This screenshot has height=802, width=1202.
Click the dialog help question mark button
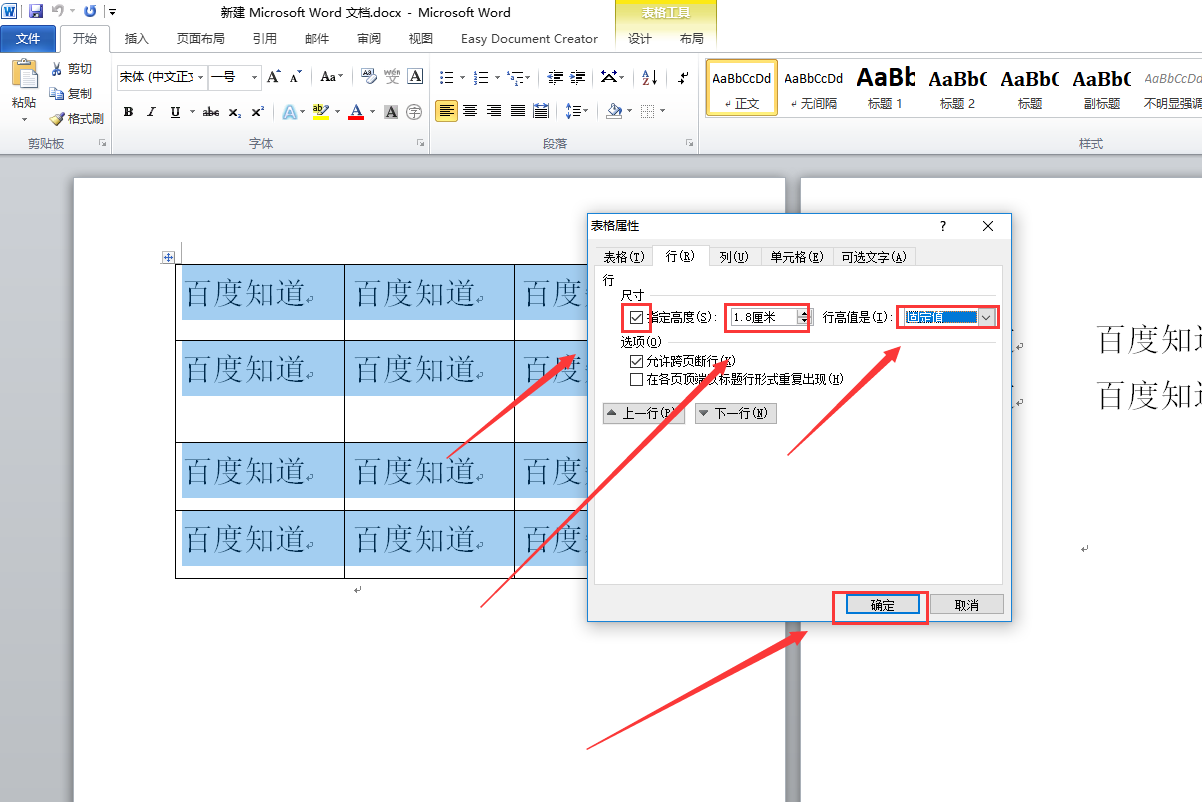point(942,226)
